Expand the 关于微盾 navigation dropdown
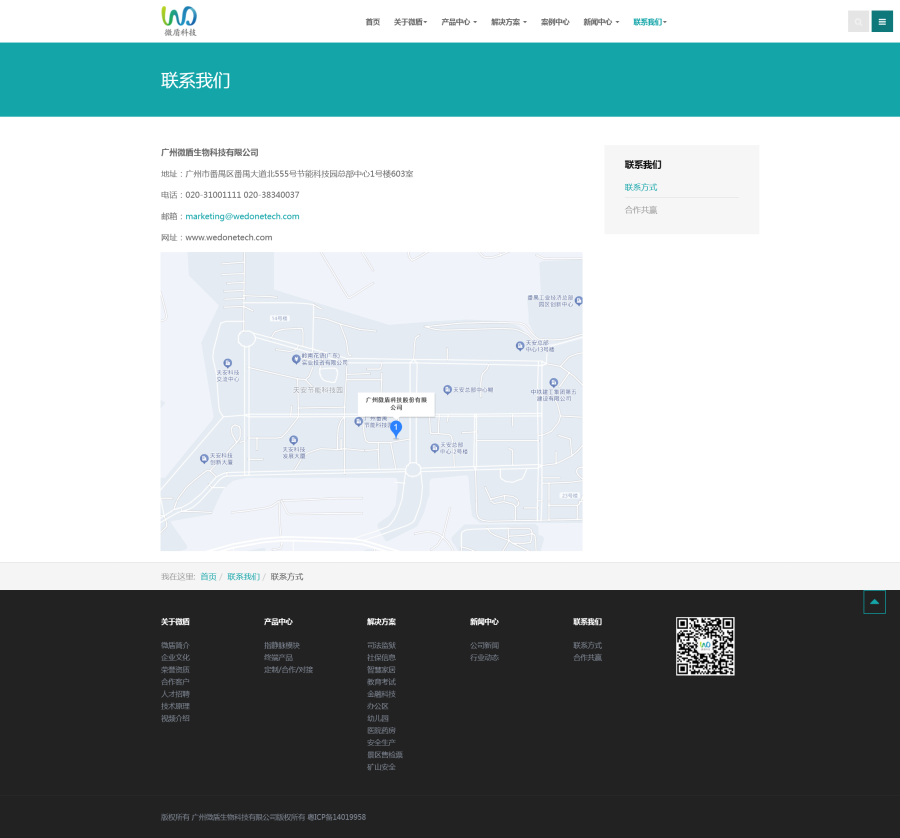900x838 pixels. click(x=410, y=22)
